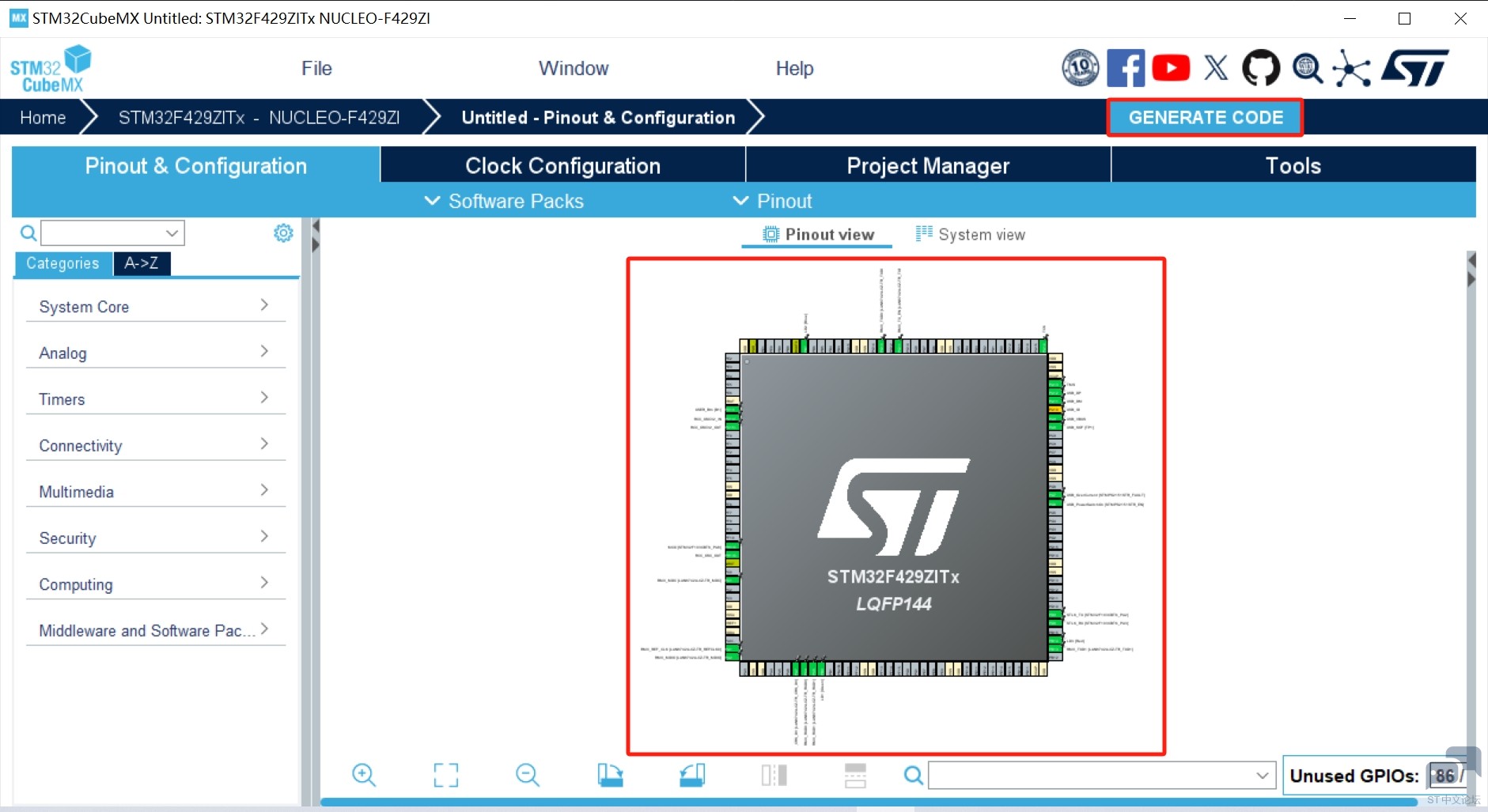Flip the chip view horizontally

(x=774, y=775)
